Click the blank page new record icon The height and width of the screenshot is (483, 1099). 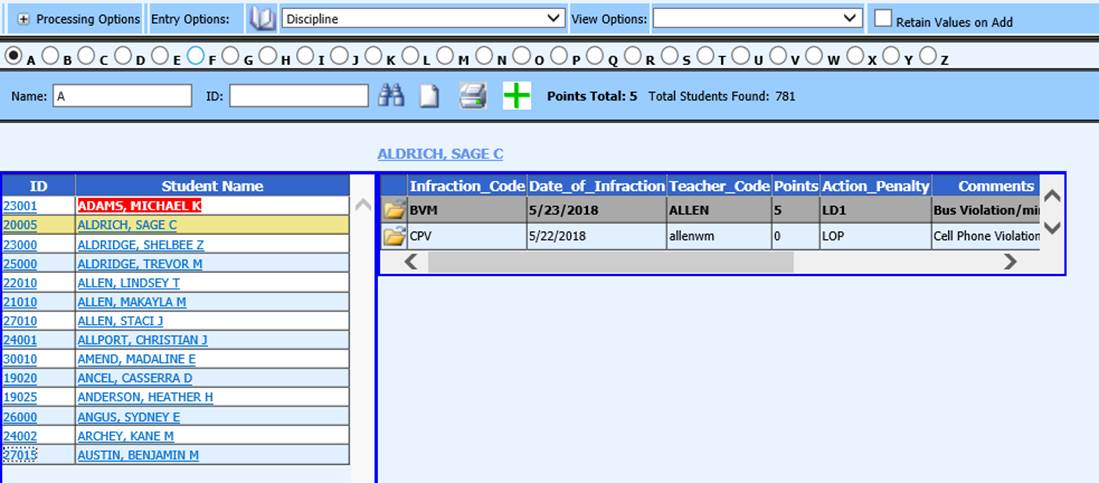[429, 96]
